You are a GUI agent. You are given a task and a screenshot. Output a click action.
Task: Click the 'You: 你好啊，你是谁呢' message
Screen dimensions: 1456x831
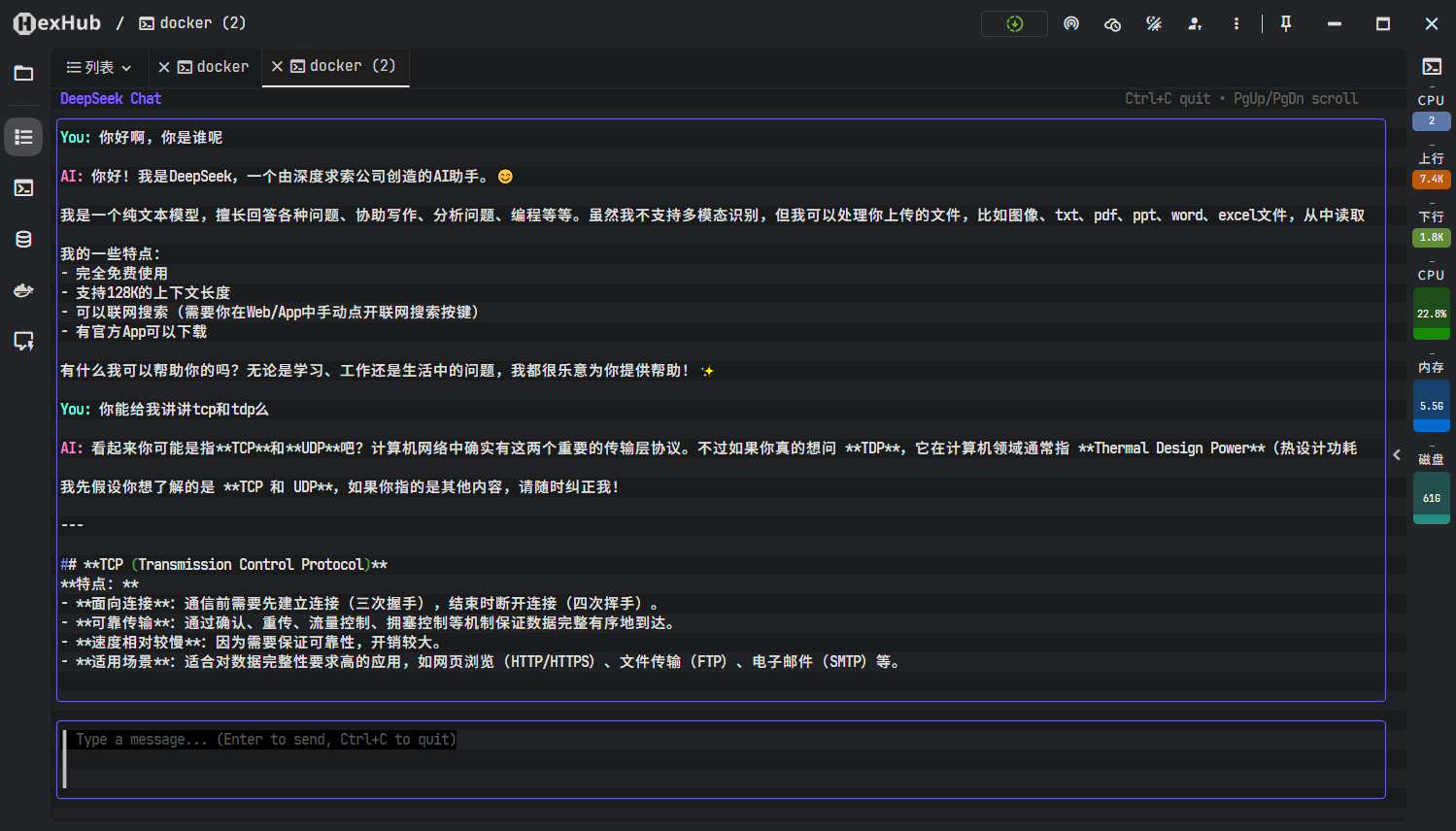point(142,138)
